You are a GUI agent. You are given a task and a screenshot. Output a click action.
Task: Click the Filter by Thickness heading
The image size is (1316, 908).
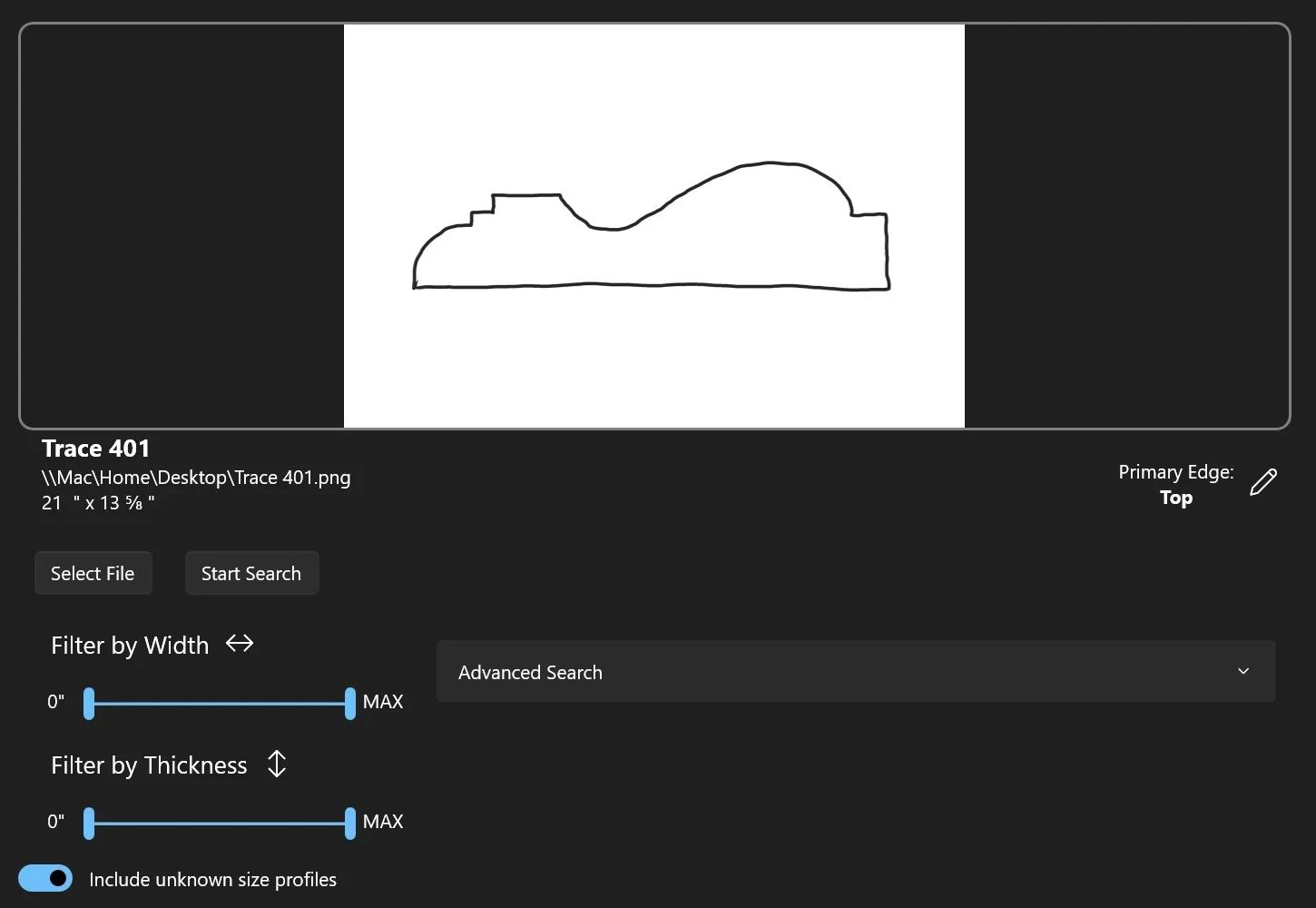pos(149,765)
